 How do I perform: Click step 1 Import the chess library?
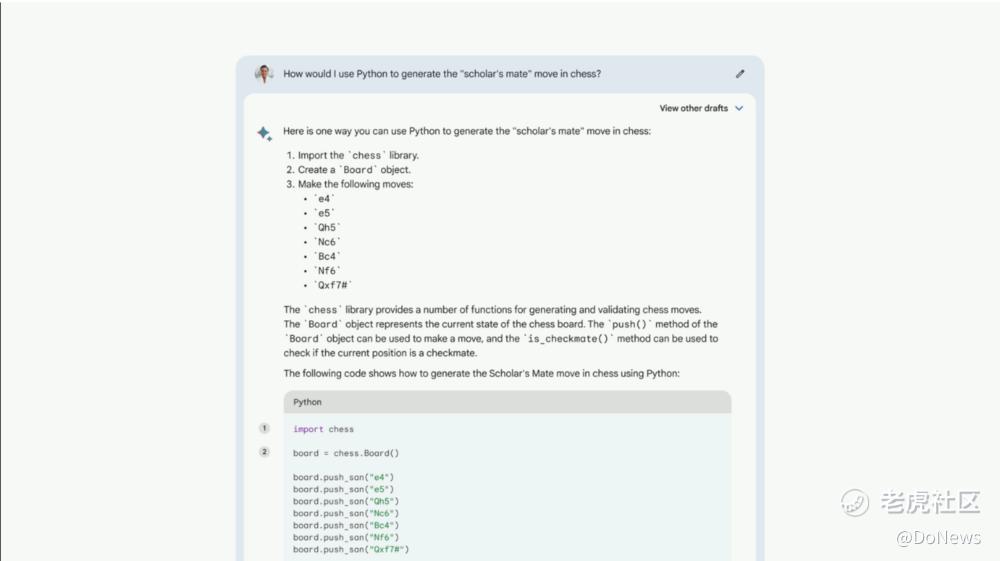click(x=358, y=155)
